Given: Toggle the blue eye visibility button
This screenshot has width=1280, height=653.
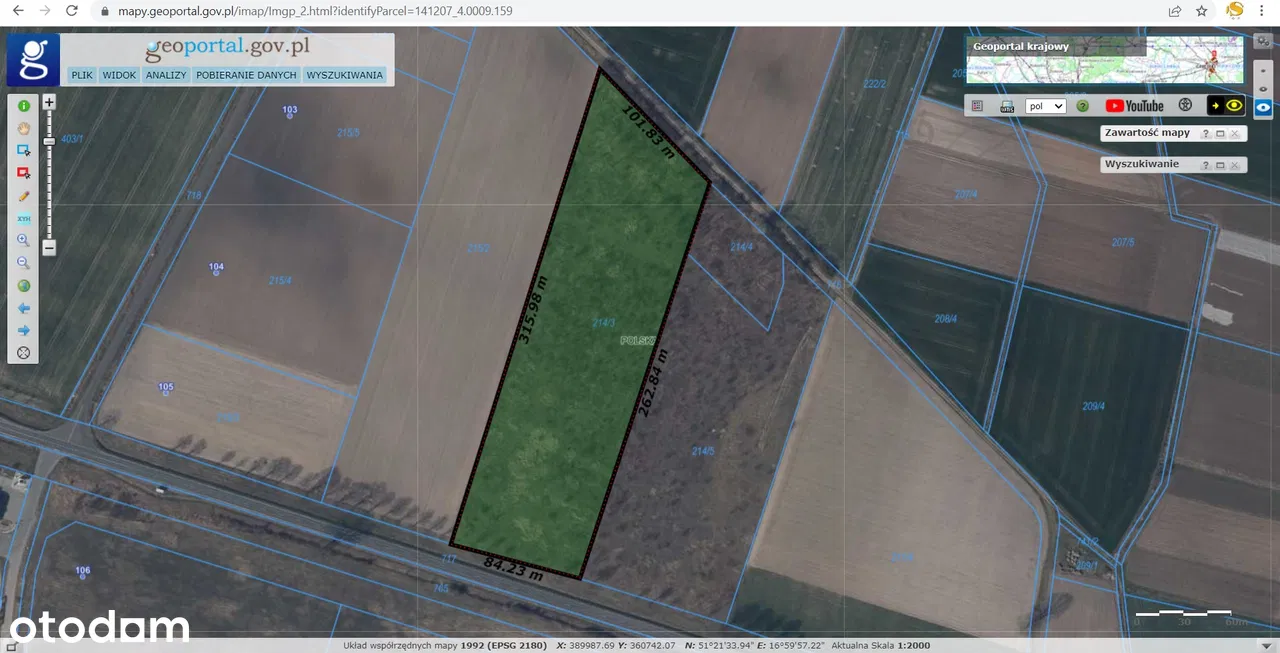Looking at the screenshot, I should 1264,107.
